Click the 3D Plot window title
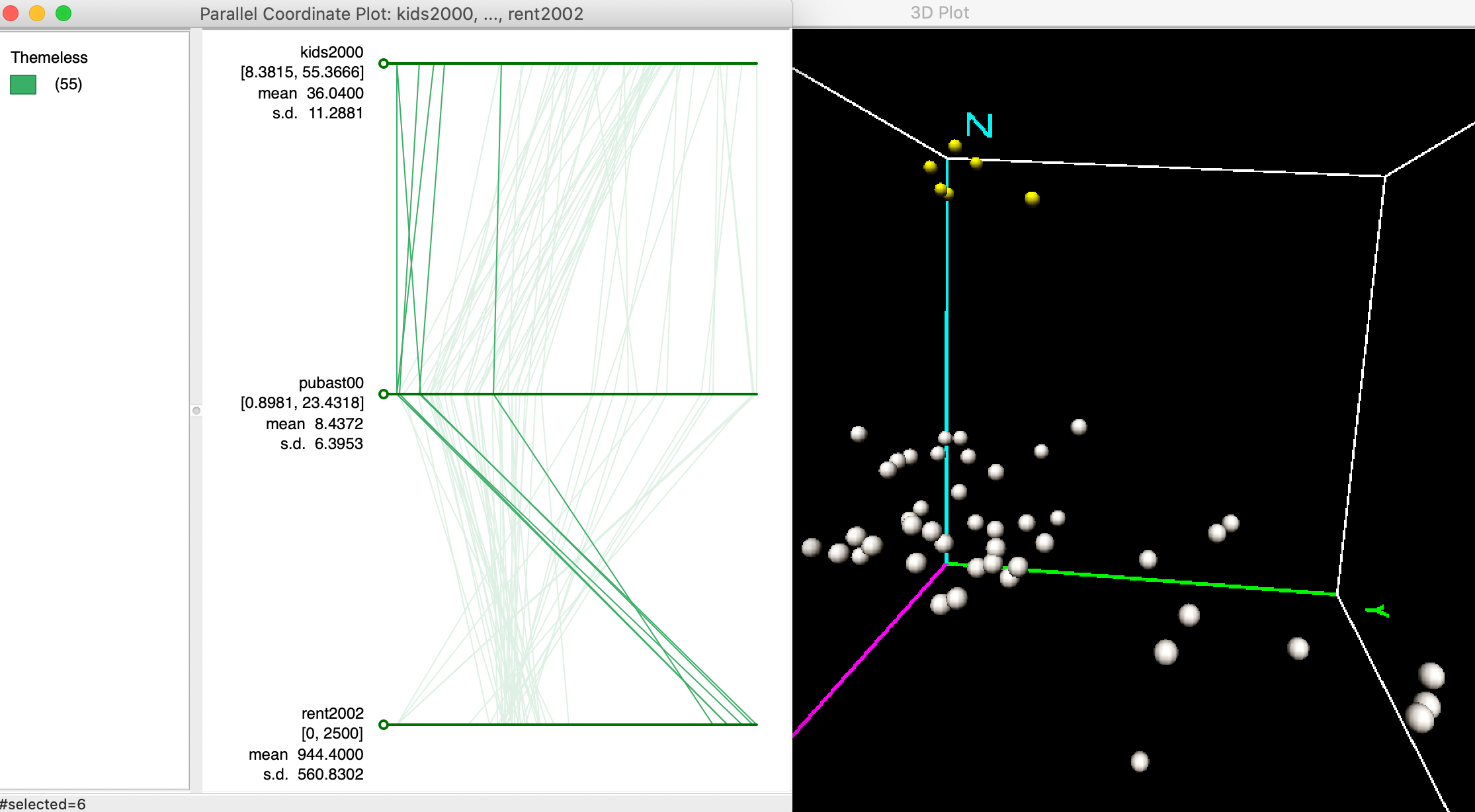 coord(939,13)
